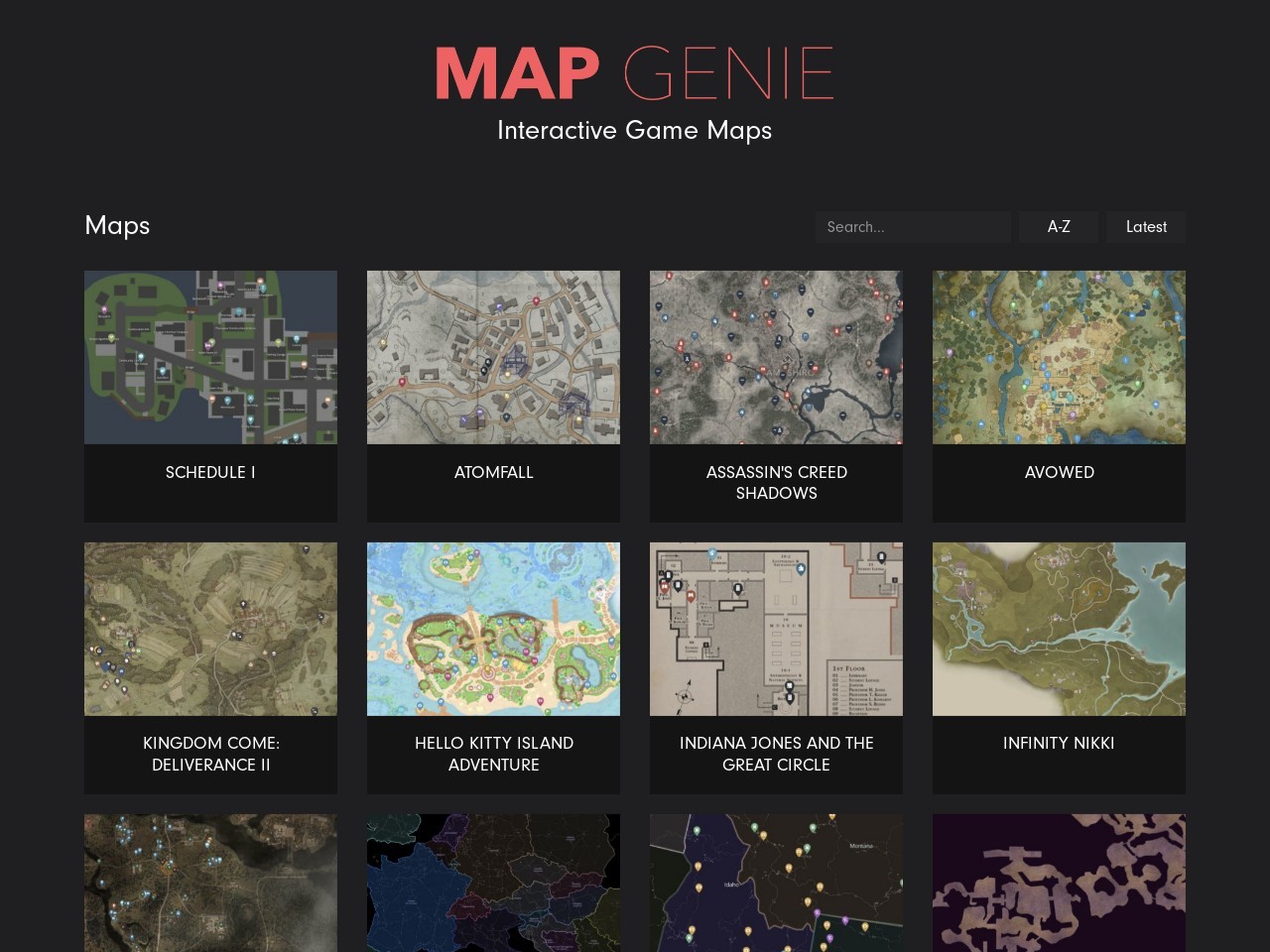The height and width of the screenshot is (952, 1270).
Task: Open the Assassin's Creed Shadows map thumbnail
Action: (776, 357)
